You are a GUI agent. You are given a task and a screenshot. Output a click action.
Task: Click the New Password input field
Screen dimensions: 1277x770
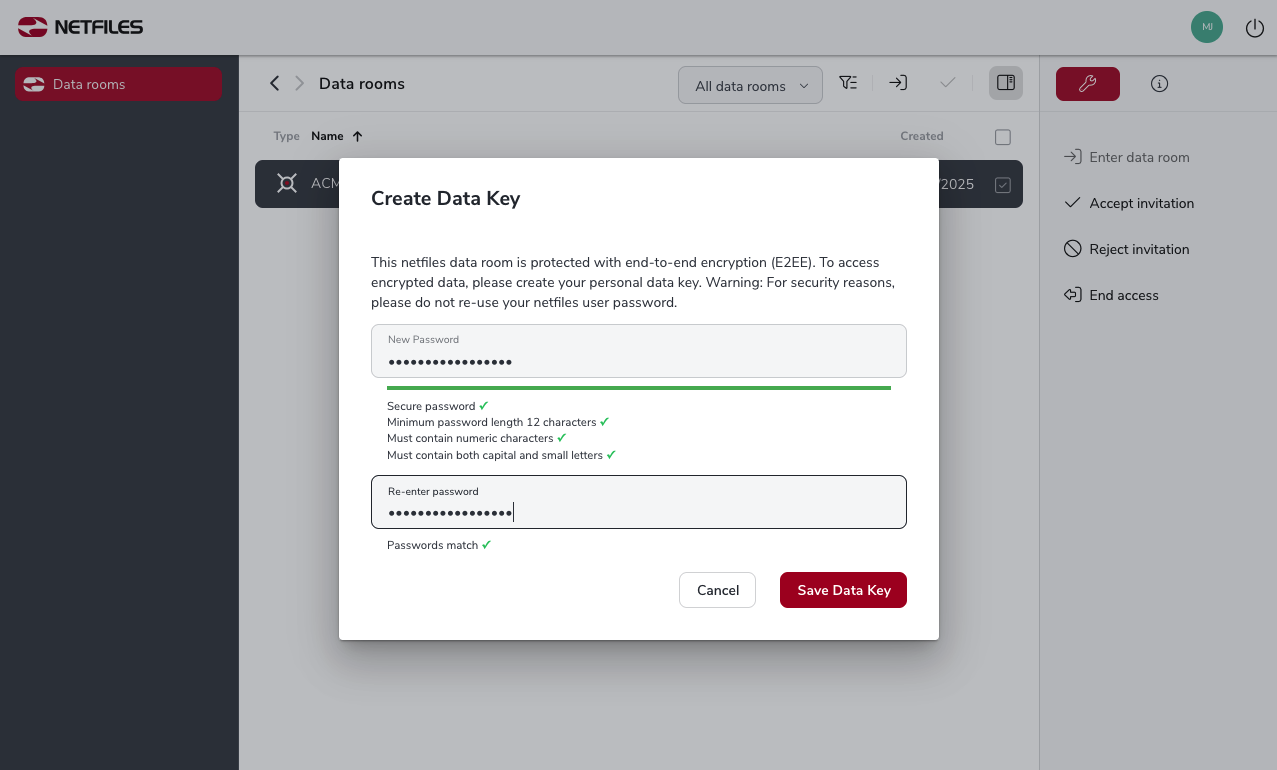click(x=639, y=351)
